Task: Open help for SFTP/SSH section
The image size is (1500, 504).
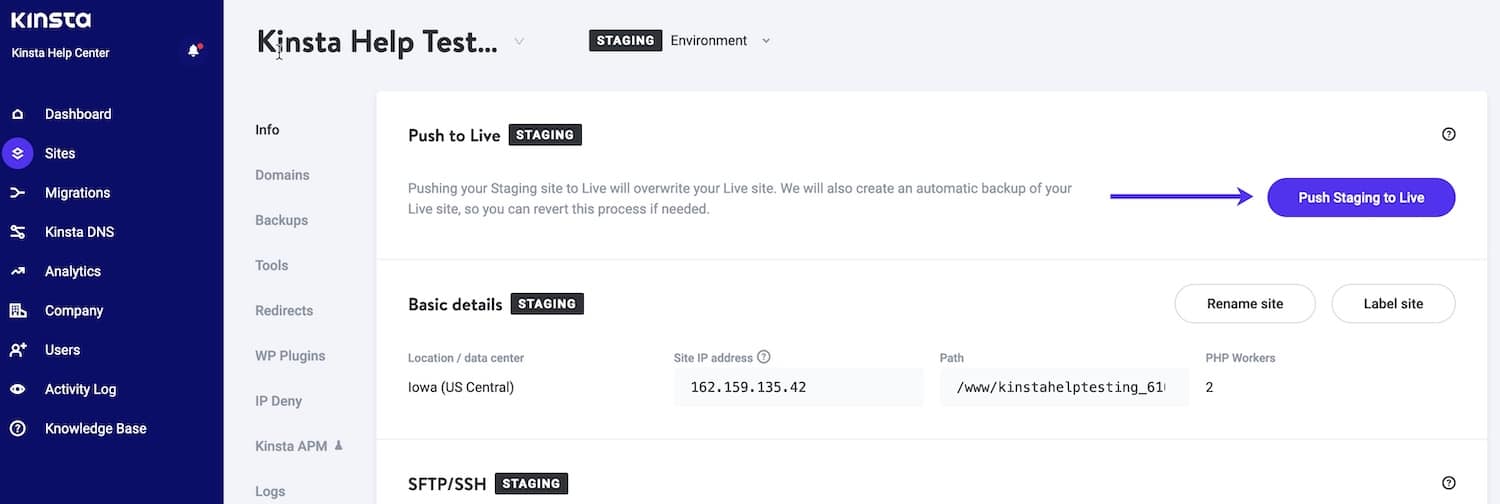Action: click(1449, 482)
